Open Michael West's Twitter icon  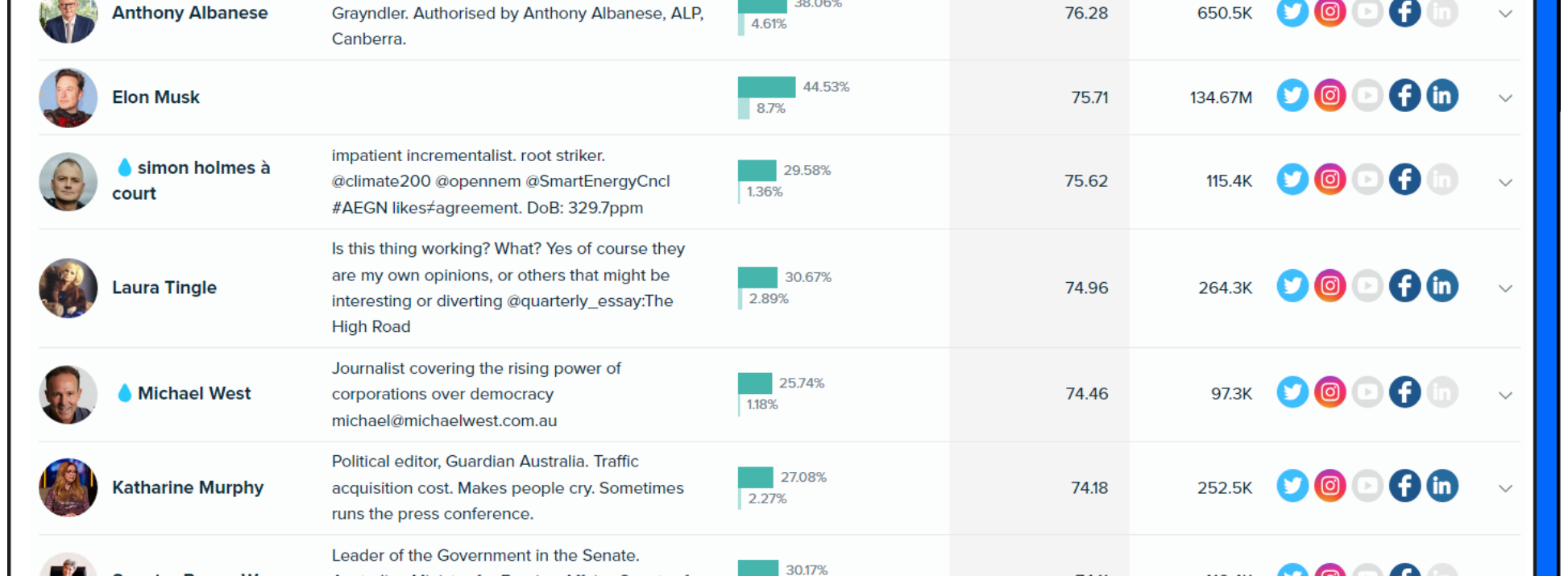1292,392
